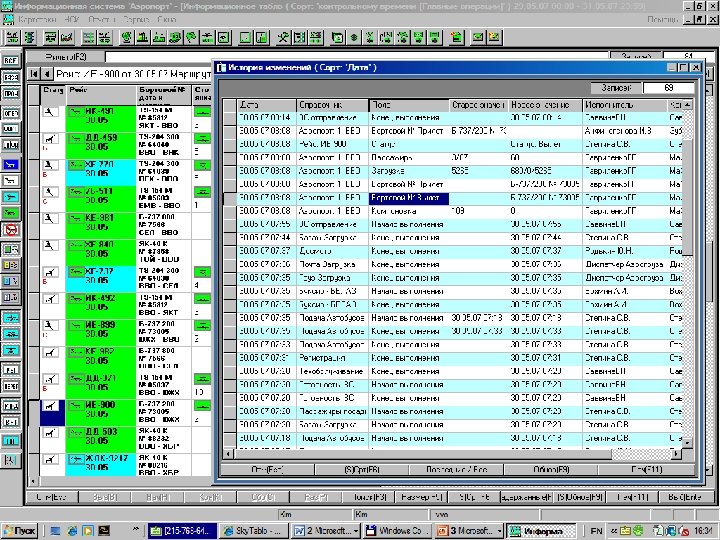The width and height of the screenshot is (720, 540).
Task: Open the Картотеки menu
Action: 37,19
